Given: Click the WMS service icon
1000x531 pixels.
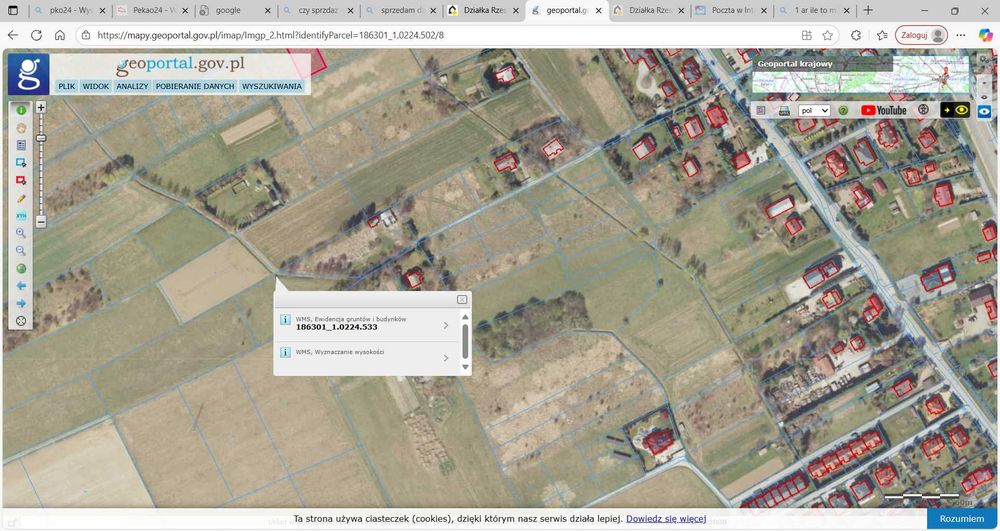Looking at the screenshot, I should click(x=784, y=111).
